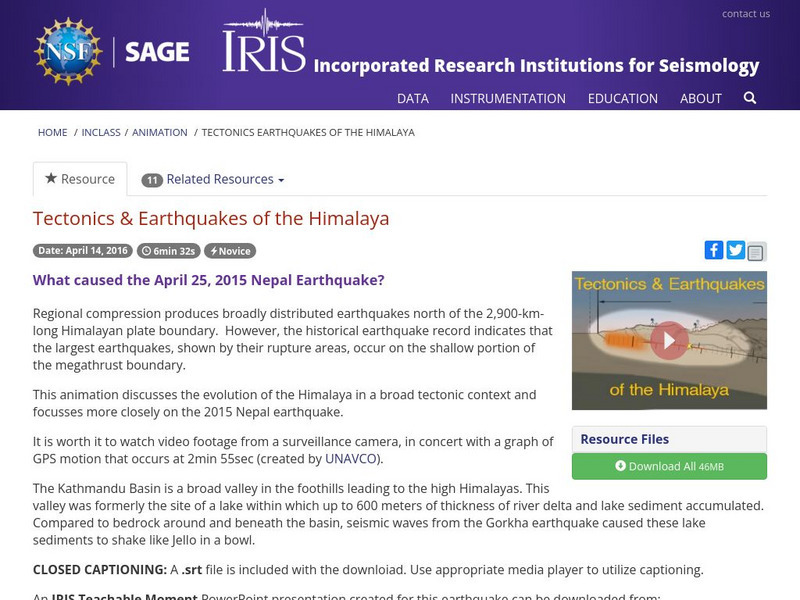Open the EDUCATION menu

pos(624,99)
